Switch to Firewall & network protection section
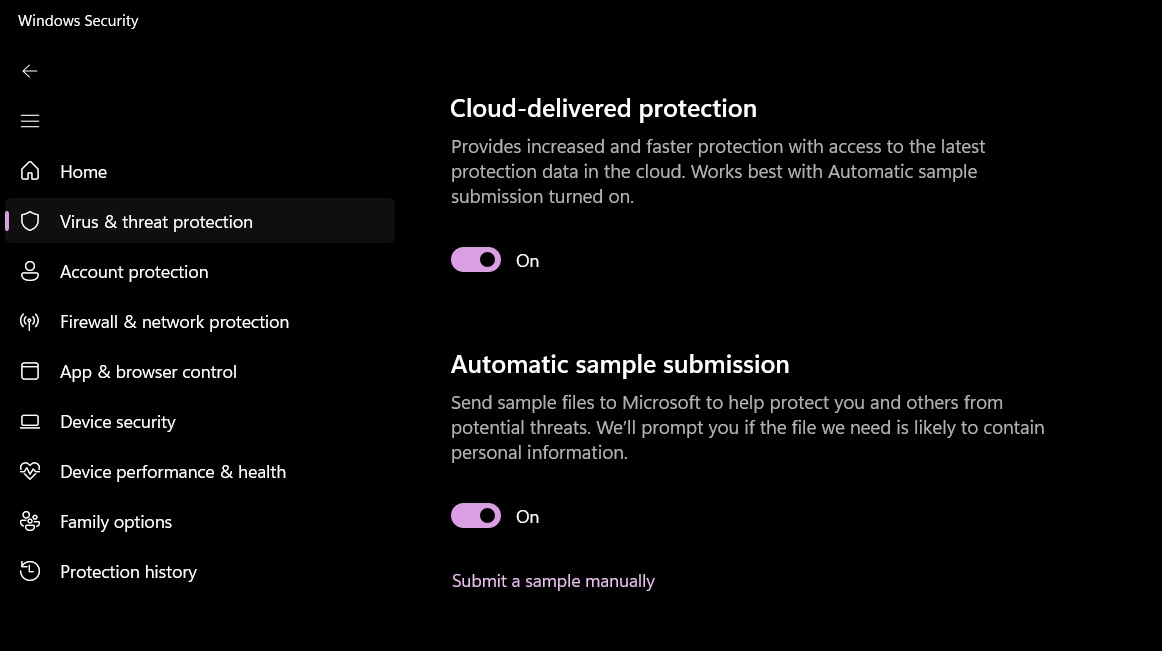The width and height of the screenshot is (1162, 651). click(x=174, y=321)
